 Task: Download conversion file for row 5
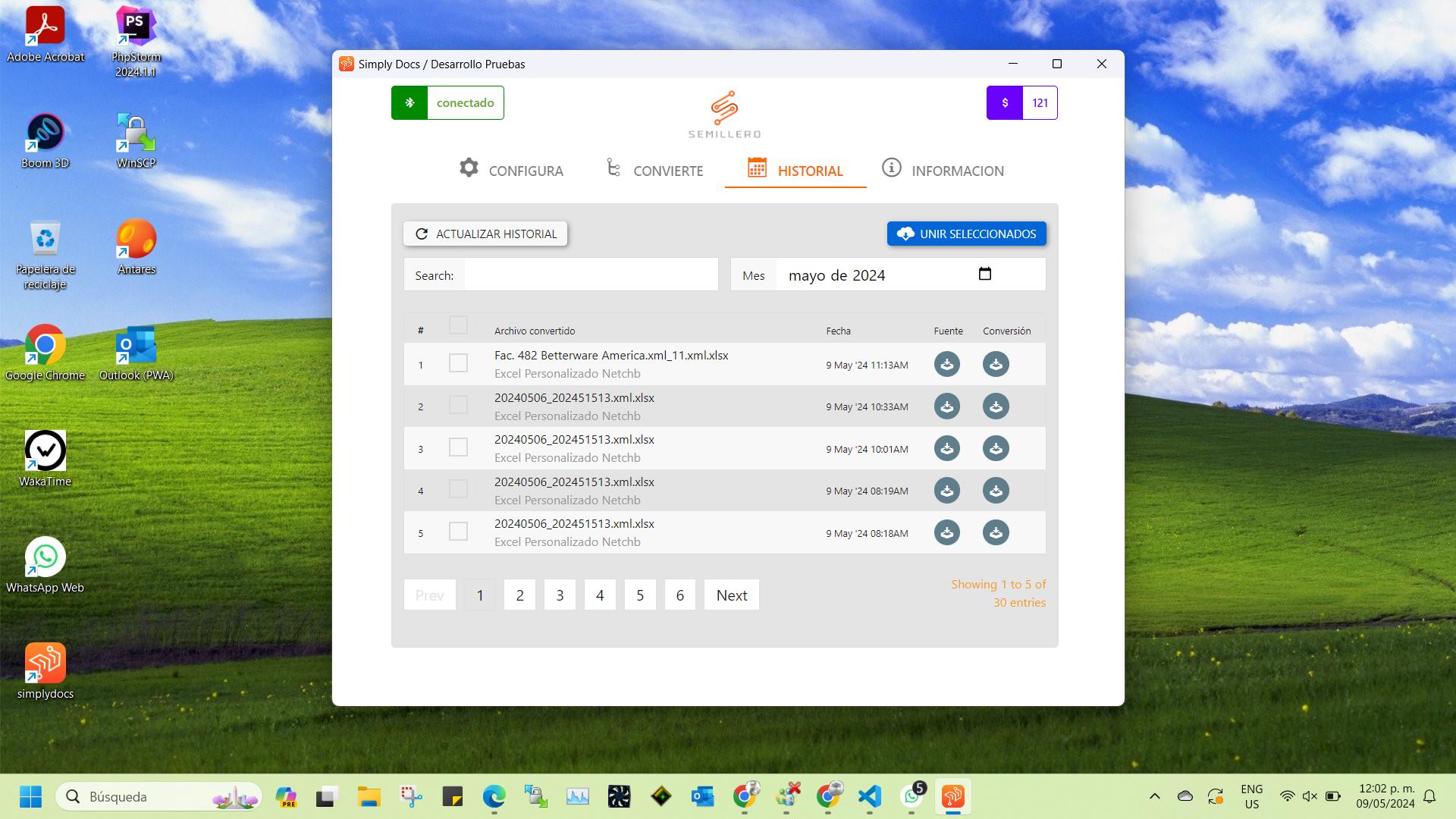pyautogui.click(x=995, y=533)
